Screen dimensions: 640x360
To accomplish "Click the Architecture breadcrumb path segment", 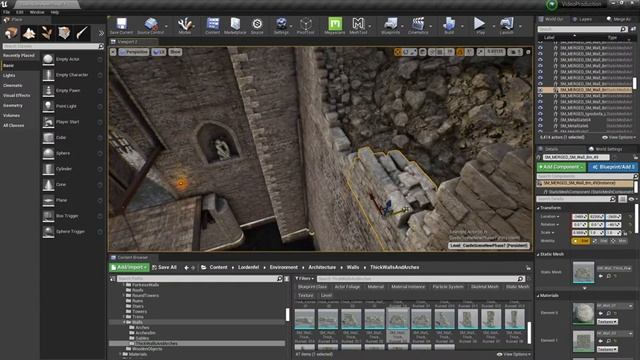I will [322, 267].
